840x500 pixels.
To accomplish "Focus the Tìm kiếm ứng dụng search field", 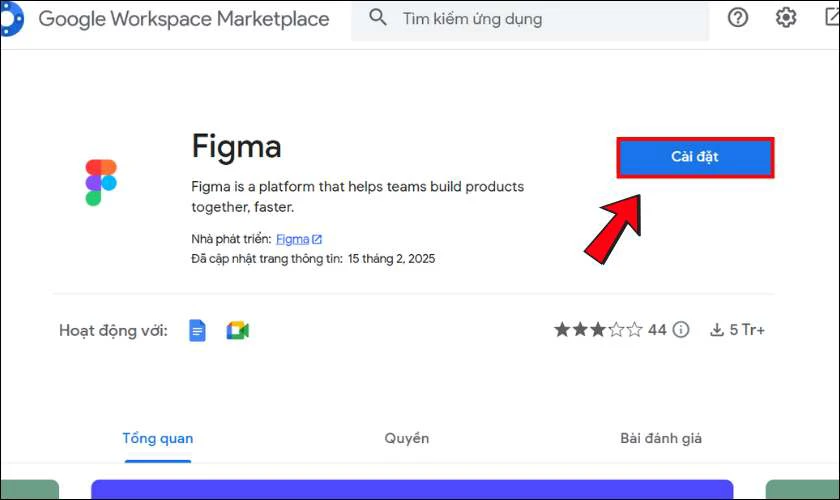I will point(530,20).
